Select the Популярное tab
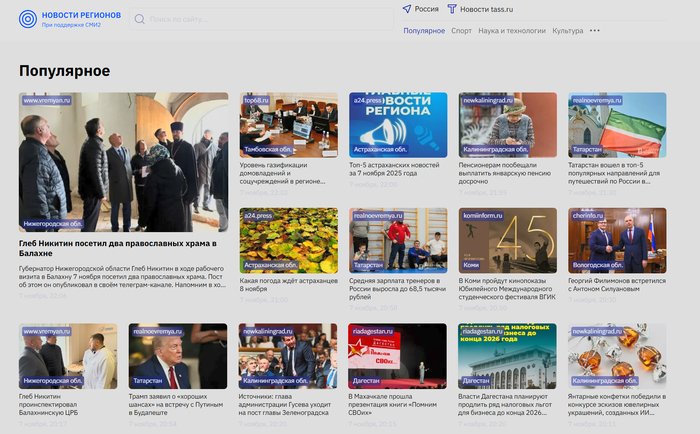700x434 pixels. [x=424, y=31]
